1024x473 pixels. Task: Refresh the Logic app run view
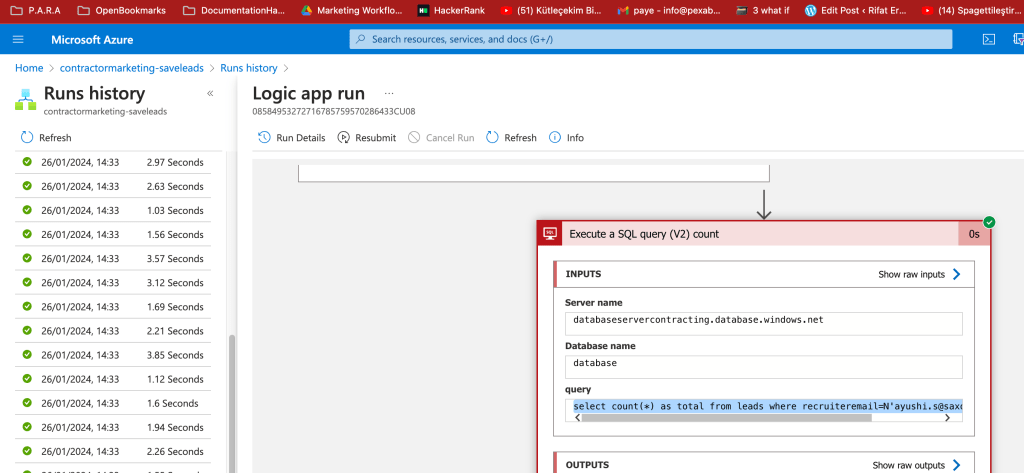pyautogui.click(x=511, y=138)
